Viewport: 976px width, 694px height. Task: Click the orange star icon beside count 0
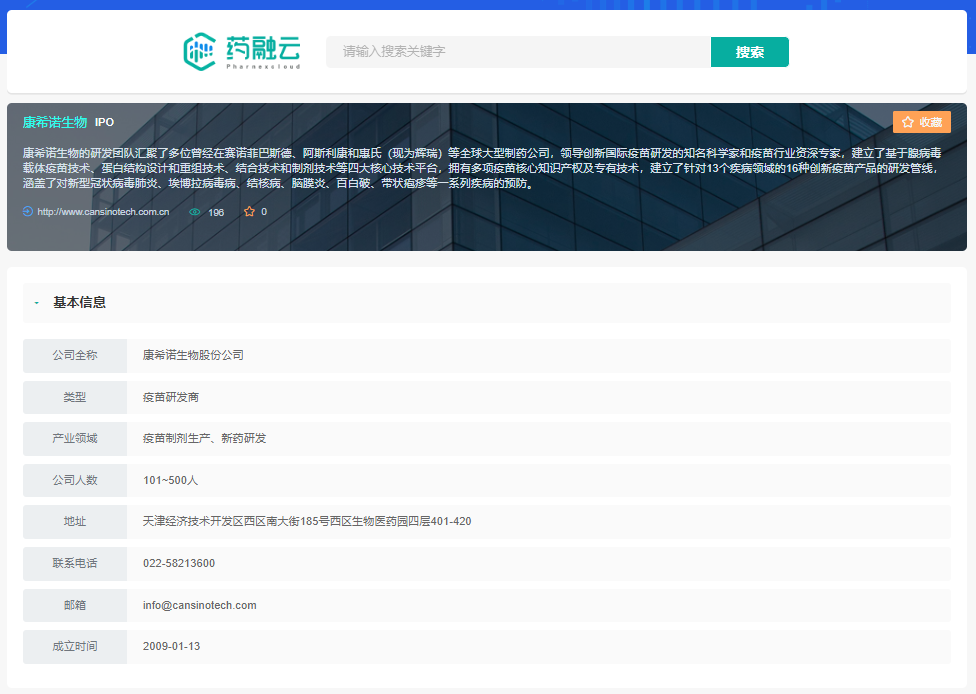pos(249,212)
